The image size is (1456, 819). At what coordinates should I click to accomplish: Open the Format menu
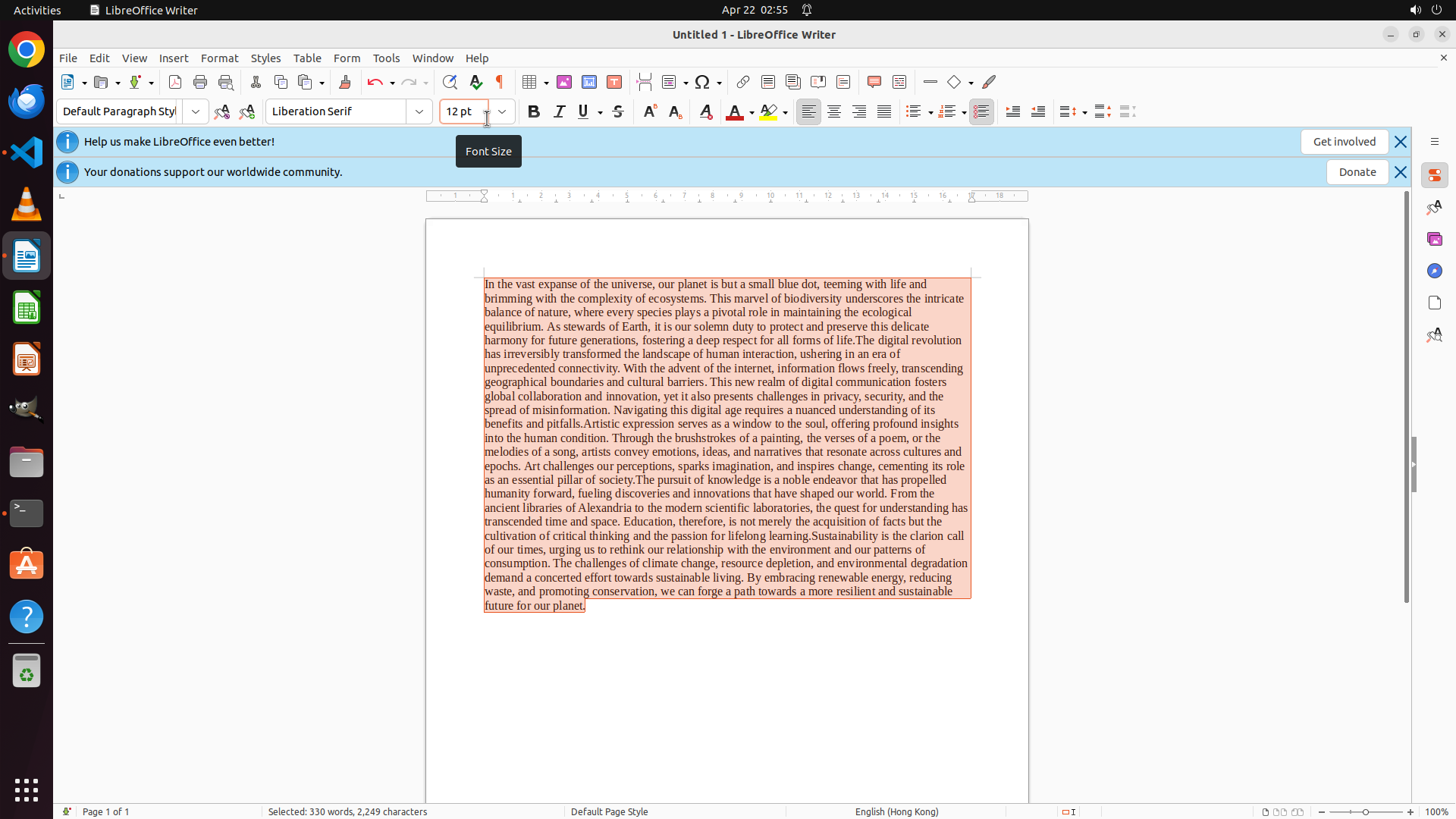pos(219,58)
